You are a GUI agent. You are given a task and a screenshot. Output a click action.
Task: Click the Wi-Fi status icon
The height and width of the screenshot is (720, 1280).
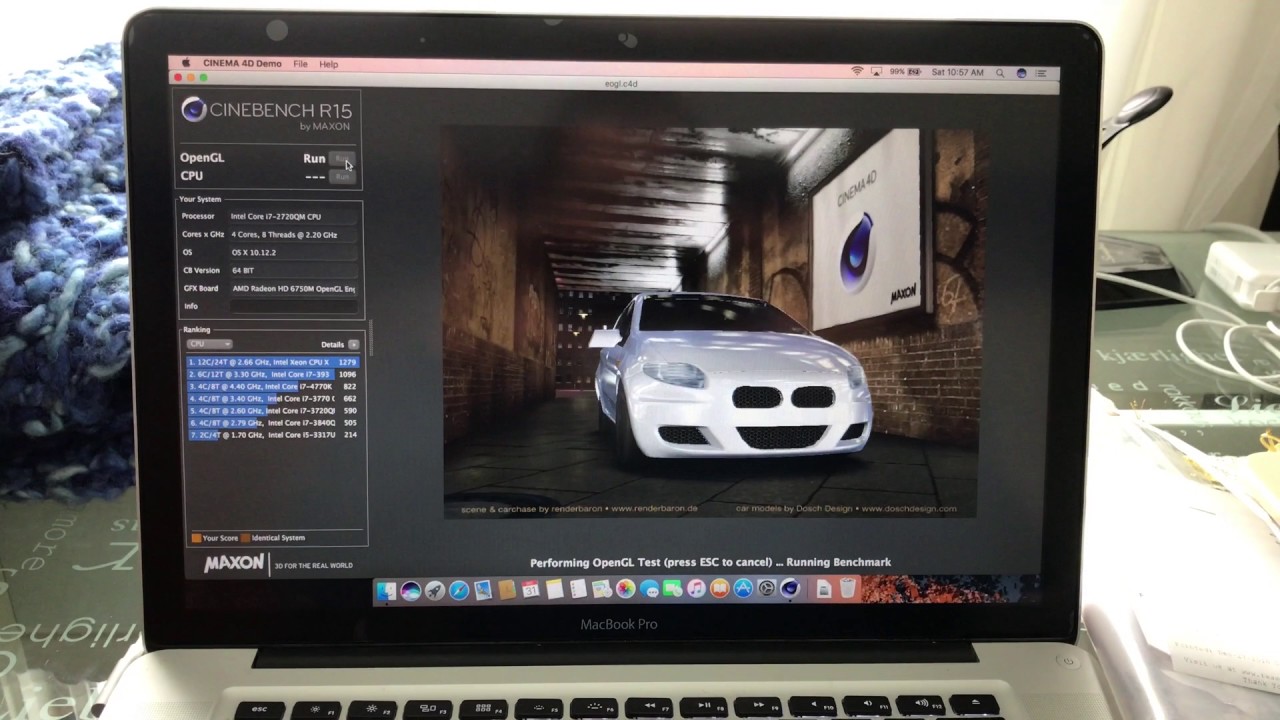857,72
